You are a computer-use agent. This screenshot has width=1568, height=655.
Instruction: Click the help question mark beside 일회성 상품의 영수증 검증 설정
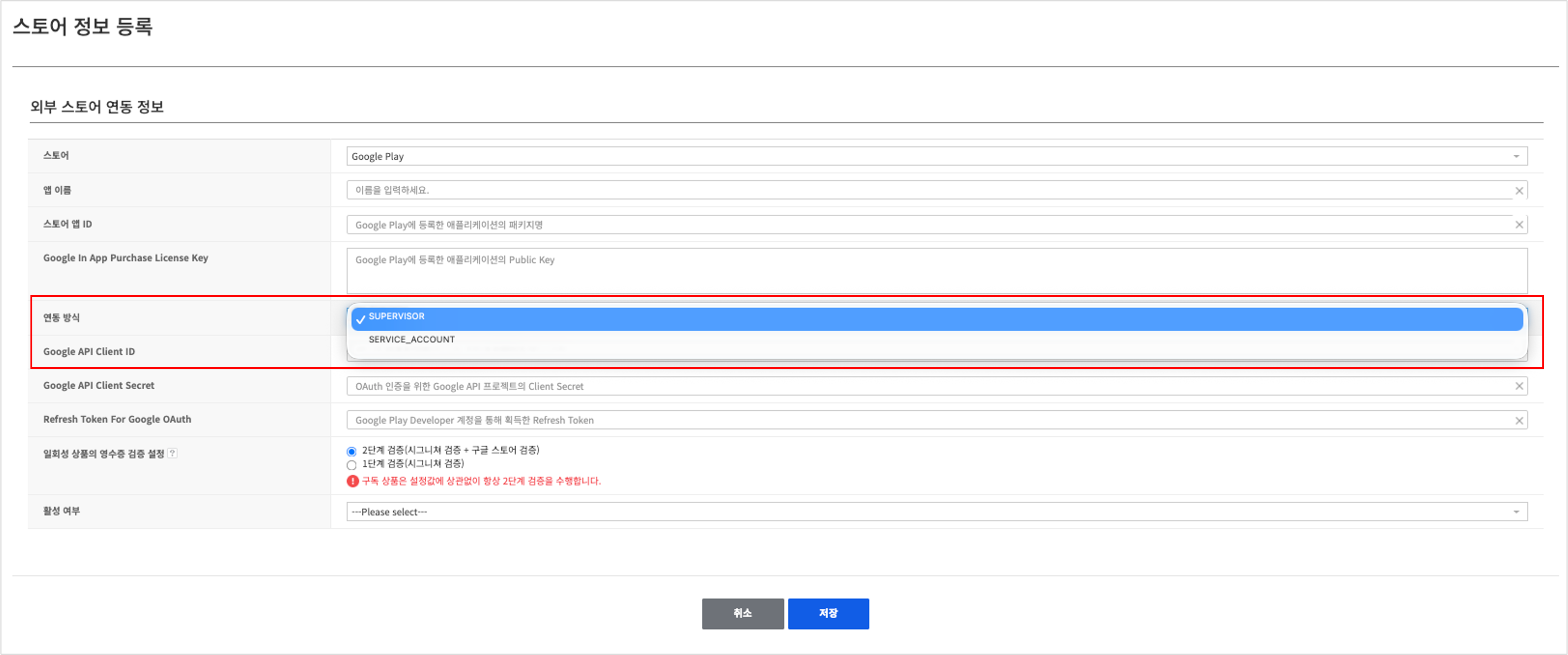coord(174,452)
